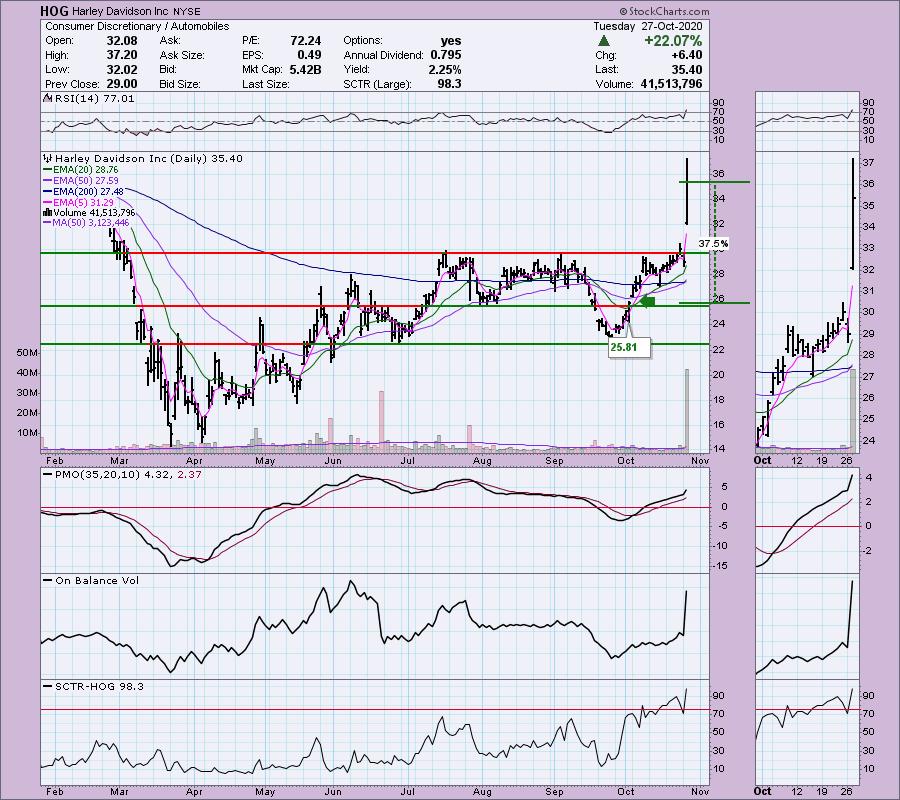Click the 25.81 price callout box
Viewport: 900px width, 800px height.
[629, 347]
